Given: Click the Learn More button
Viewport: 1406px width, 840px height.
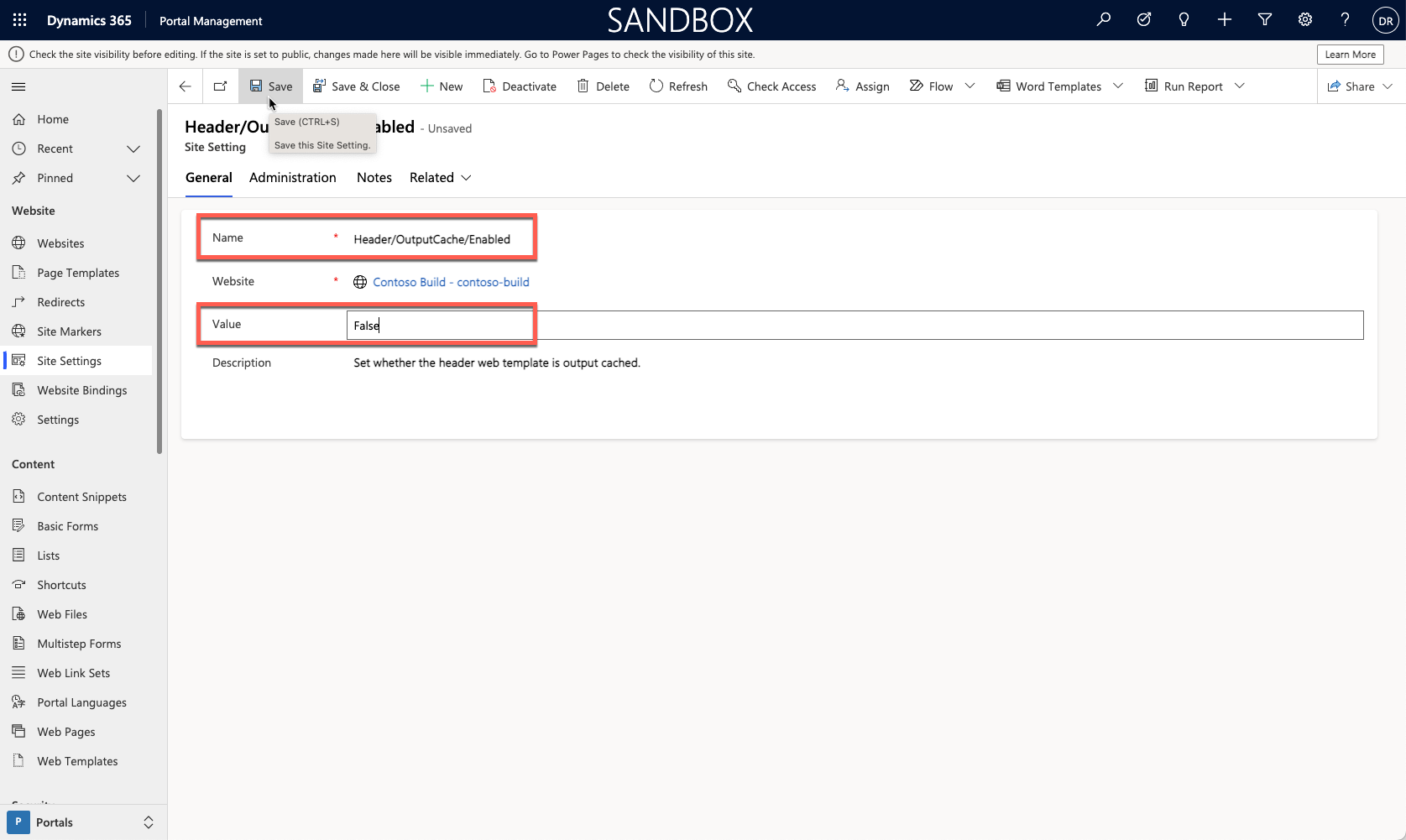Looking at the screenshot, I should [x=1349, y=54].
